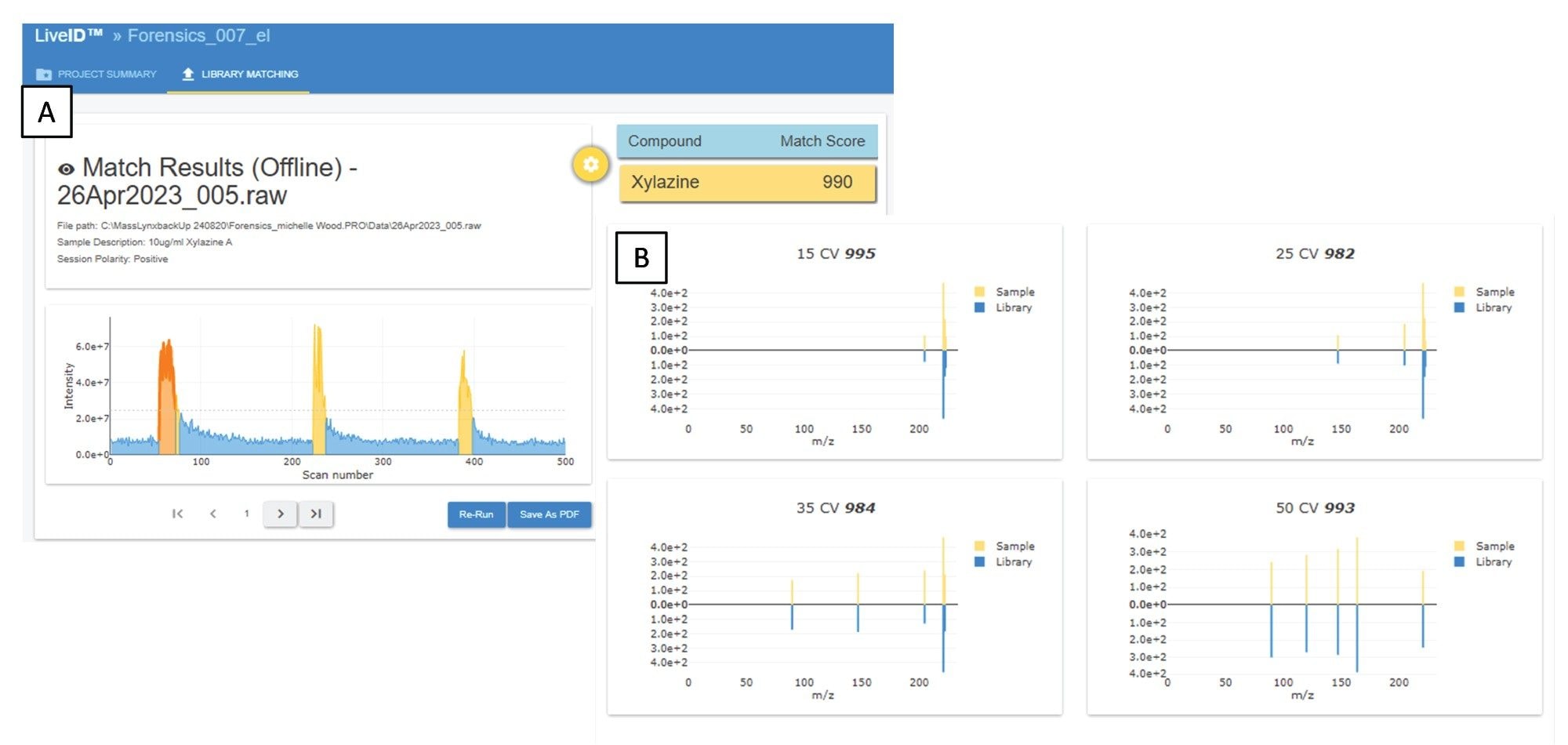Image resolution: width=1568 pixels, height=745 pixels.
Task: Toggle the eye icon beside Match Results
Action: (67, 169)
